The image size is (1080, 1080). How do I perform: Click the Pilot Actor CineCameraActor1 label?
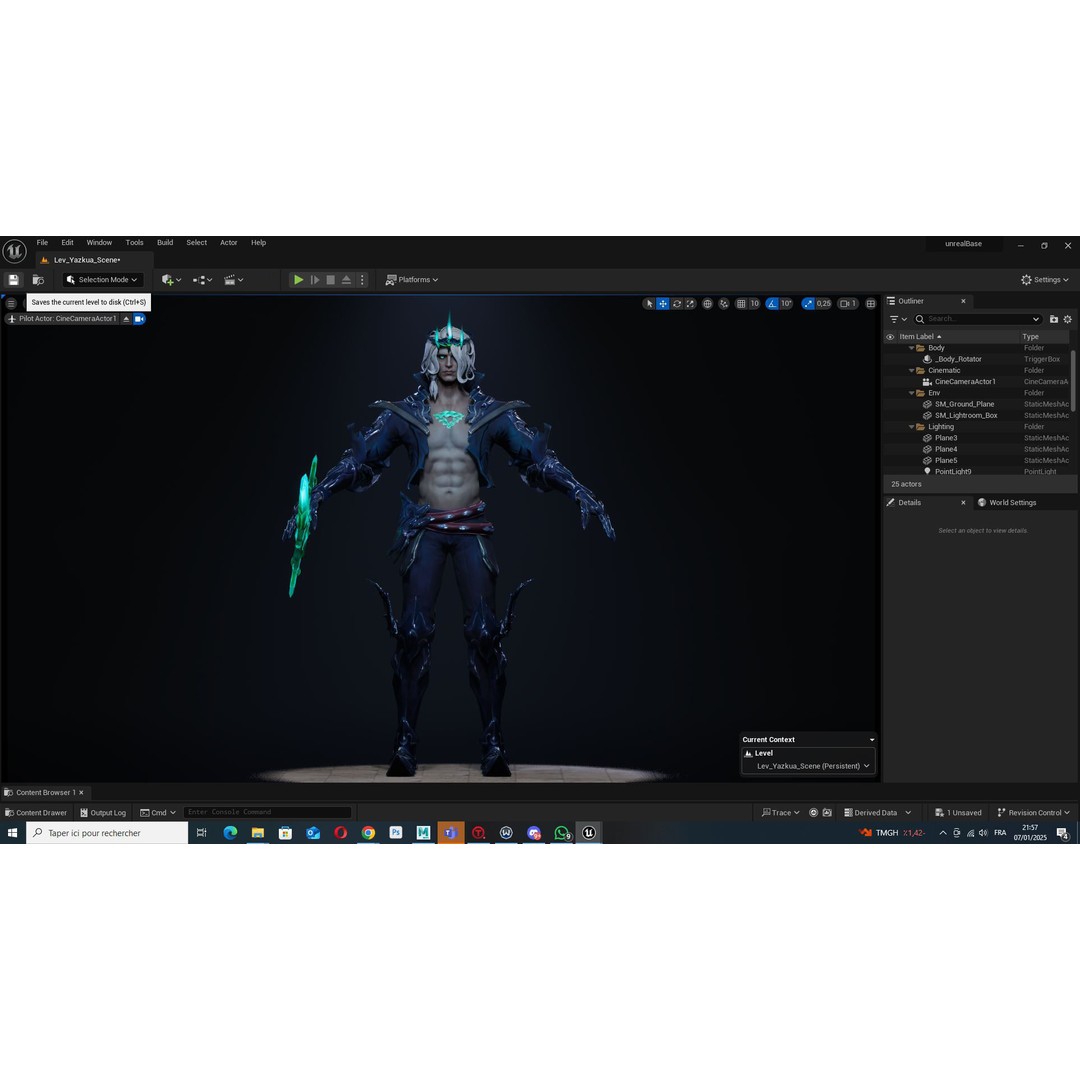[x=68, y=319]
